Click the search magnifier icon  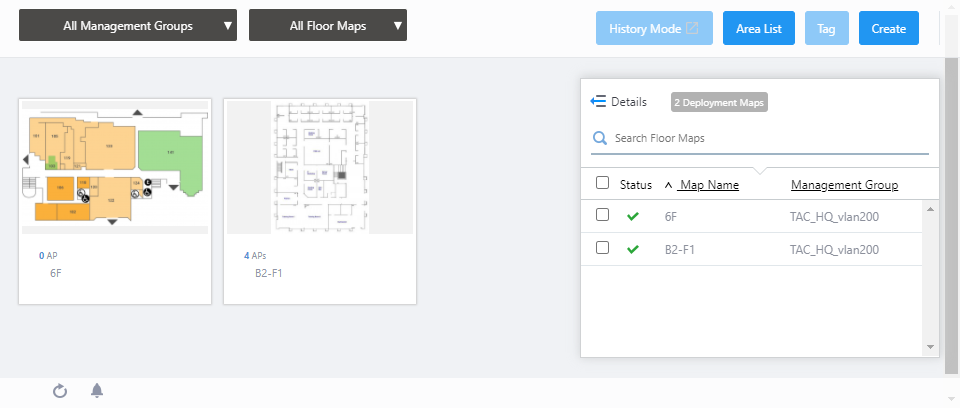click(600, 138)
